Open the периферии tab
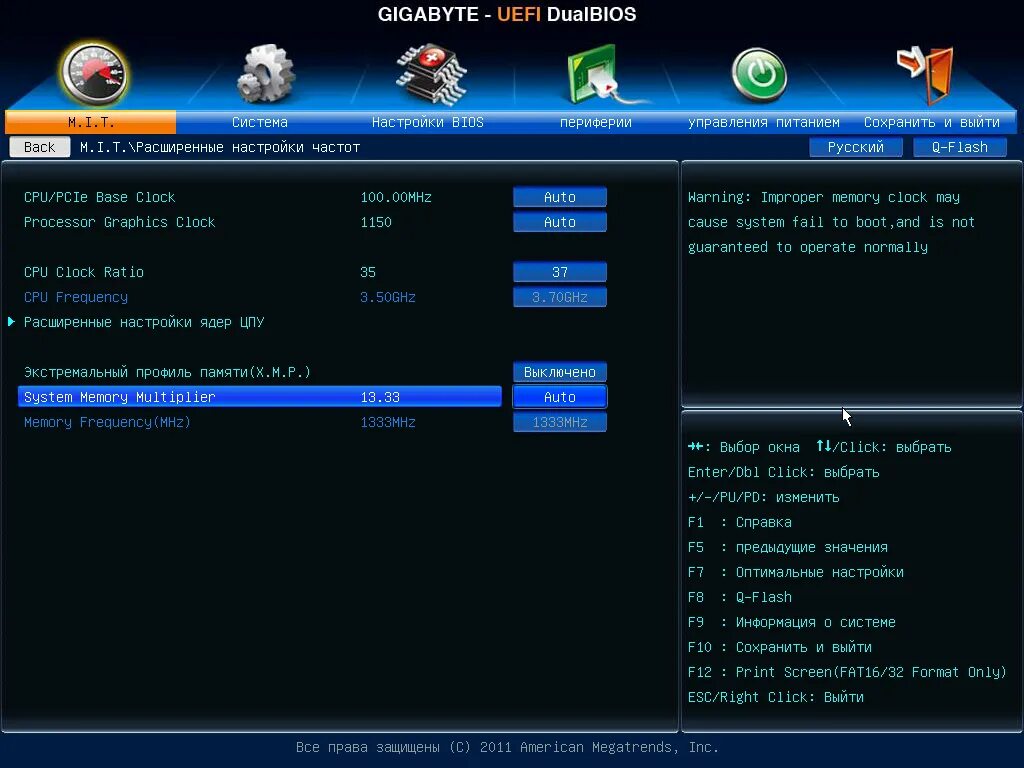 (x=596, y=122)
